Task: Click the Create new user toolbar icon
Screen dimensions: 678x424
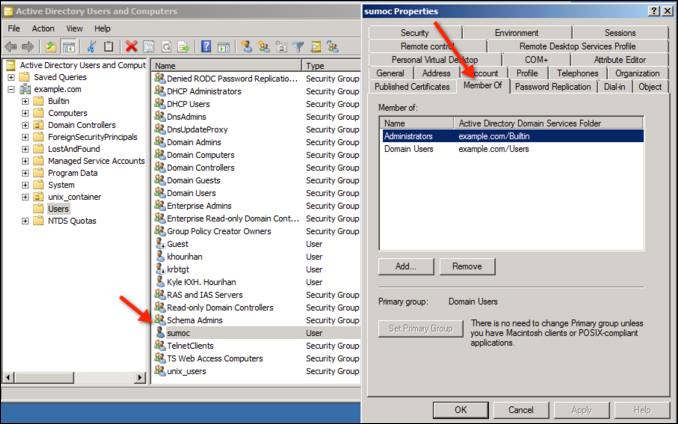Action: click(245, 46)
